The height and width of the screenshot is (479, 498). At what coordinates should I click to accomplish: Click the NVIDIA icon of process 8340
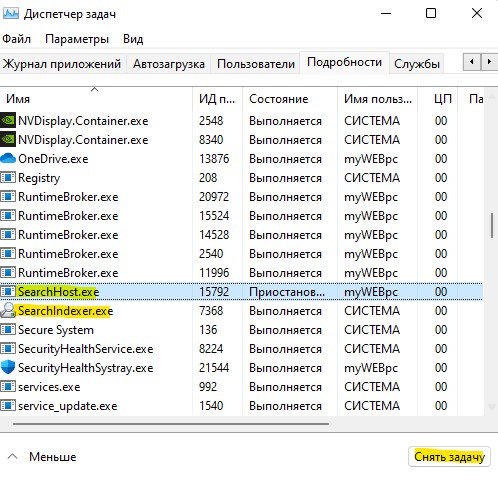[x=8, y=140]
